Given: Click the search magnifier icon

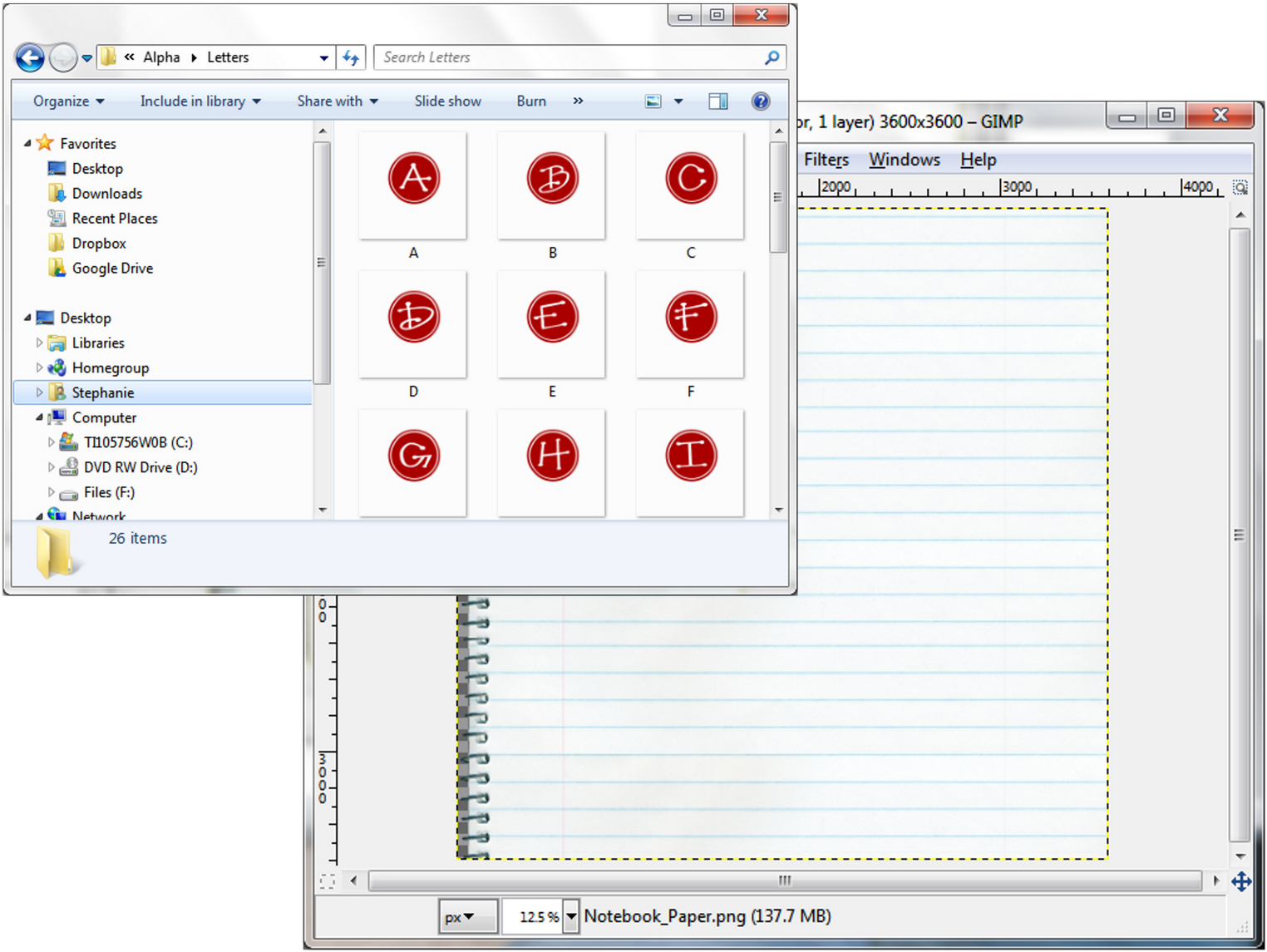Looking at the screenshot, I should coord(772,57).
